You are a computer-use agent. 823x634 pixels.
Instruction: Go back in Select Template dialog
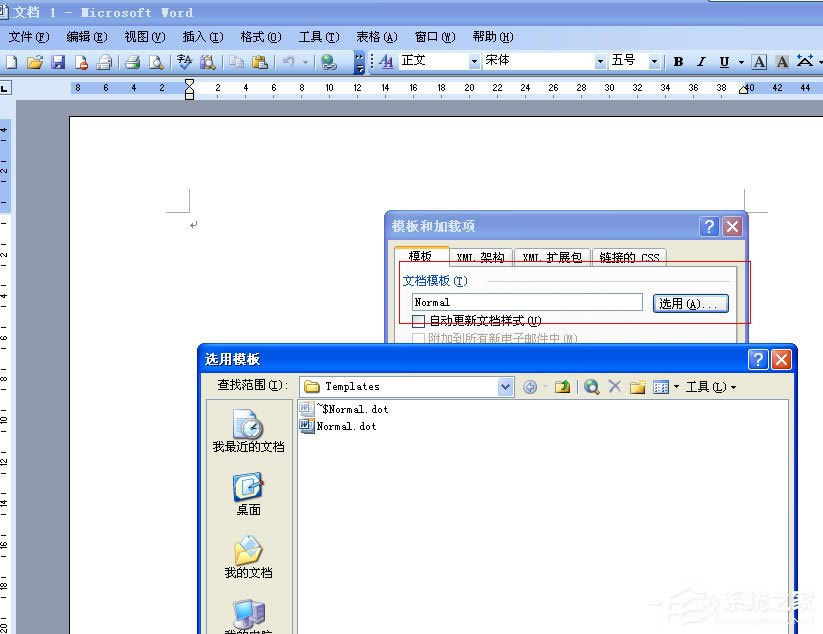click(x=530, y=387)
